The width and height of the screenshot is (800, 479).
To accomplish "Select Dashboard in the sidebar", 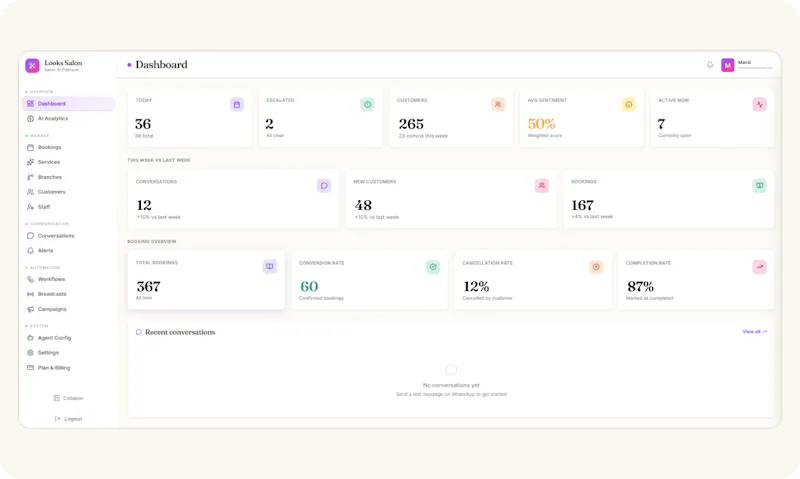I will click(x=68, y=104).
